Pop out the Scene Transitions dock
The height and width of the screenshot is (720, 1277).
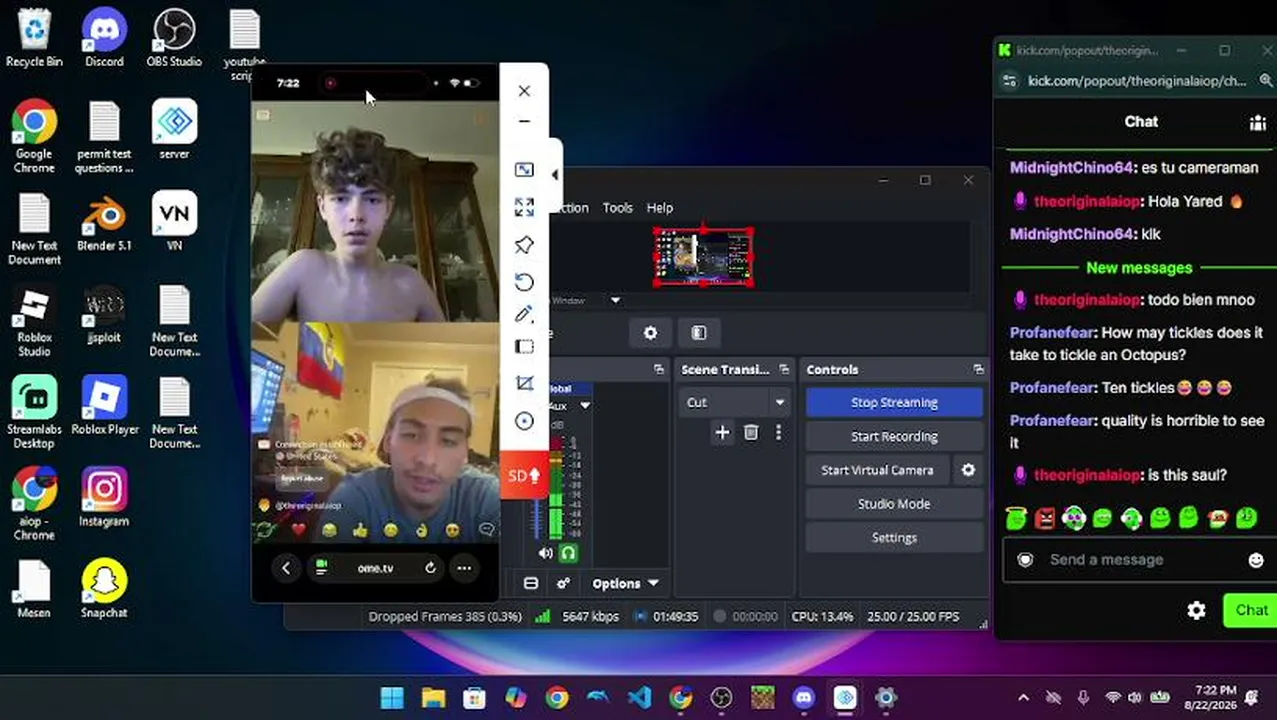[x=785, y=369]
